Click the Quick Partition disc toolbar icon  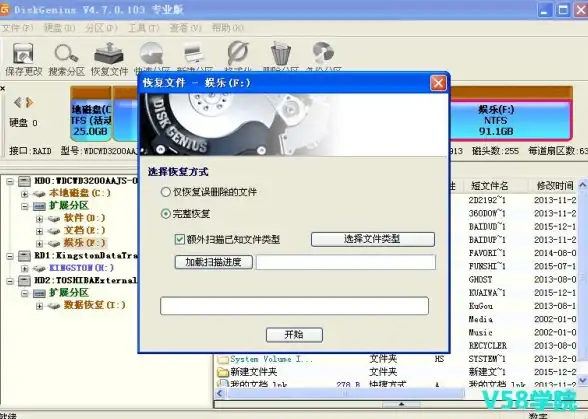click(x=152, y=53)
